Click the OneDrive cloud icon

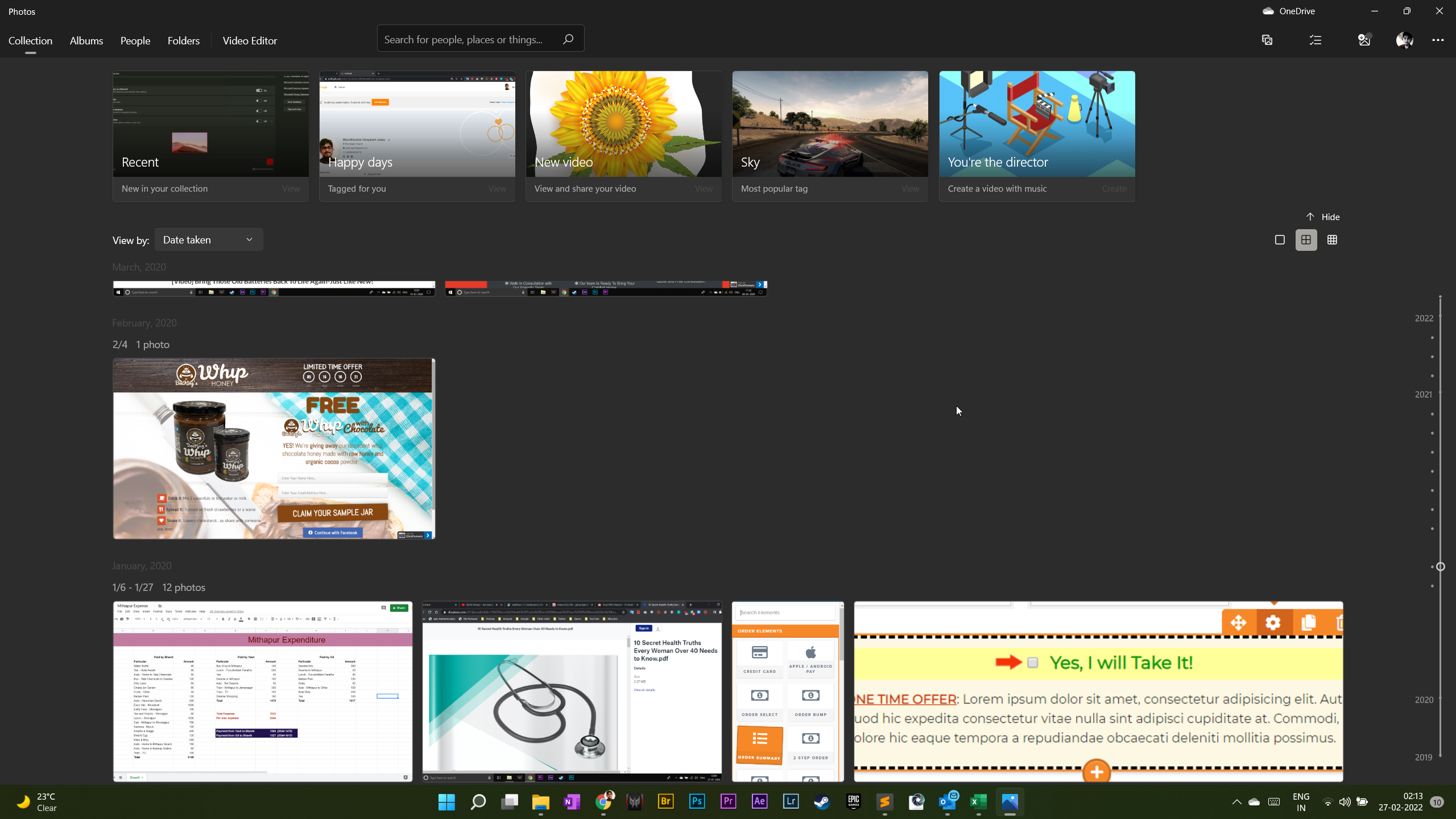click(x=1268, y=11)
